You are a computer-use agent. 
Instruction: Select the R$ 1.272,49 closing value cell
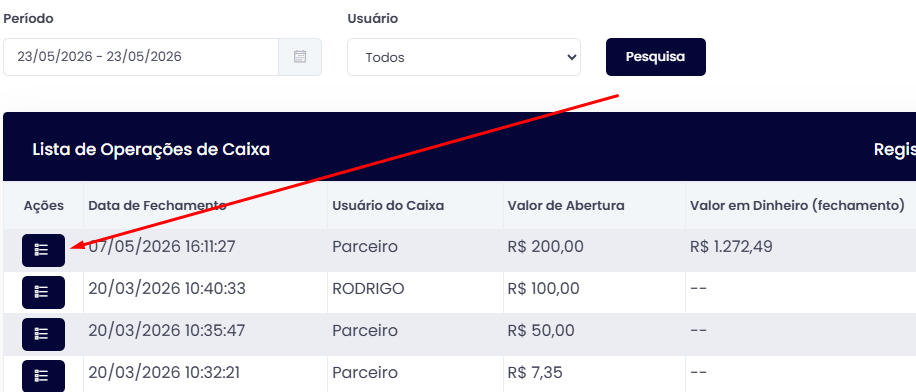click(731, 247)
